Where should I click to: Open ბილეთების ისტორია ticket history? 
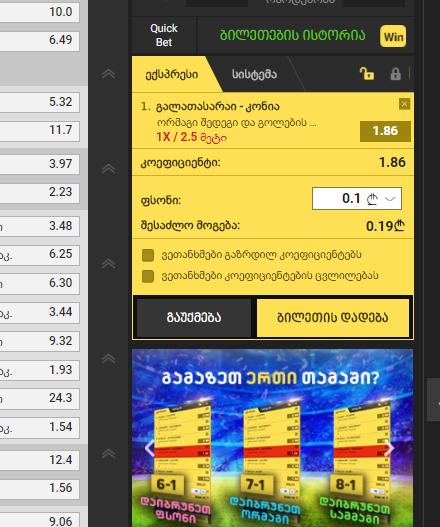tap(292, 35)
